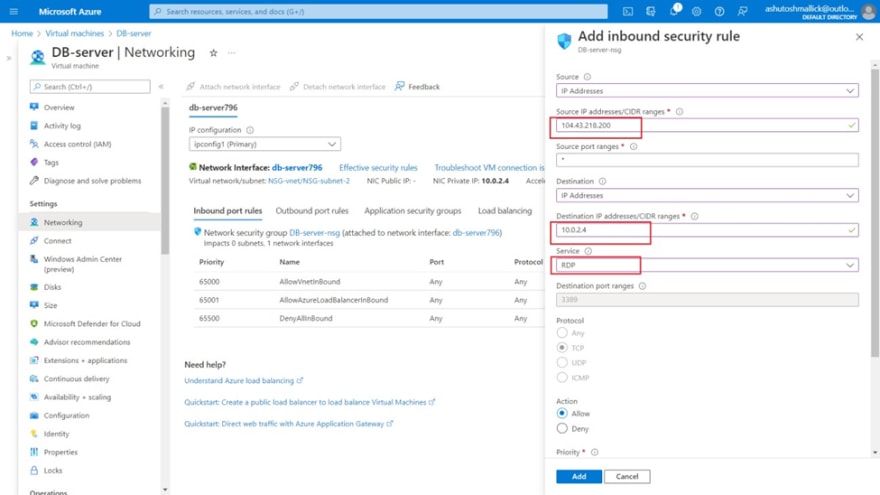
Task: Choose the Deny action radio button
Action: pos(562,428)
